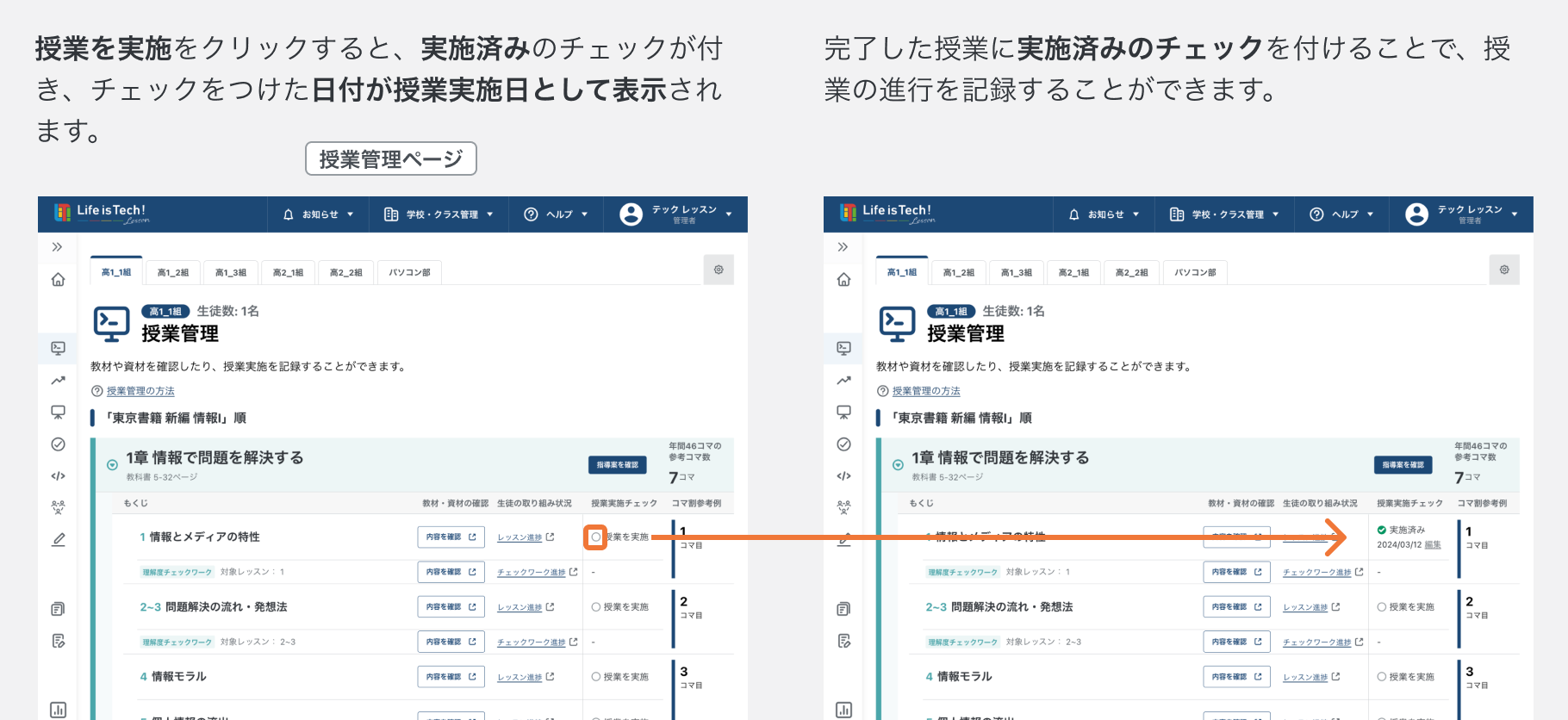Click the settings gear in left screenshot
Screen dimensions: 1568x720
(x=719, y=270)
